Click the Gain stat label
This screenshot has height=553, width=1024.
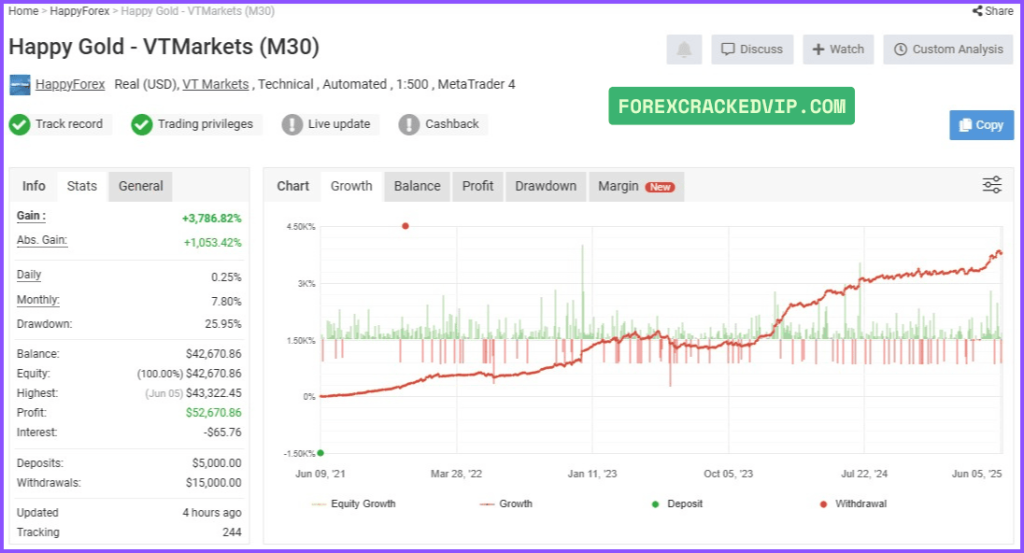31,216
